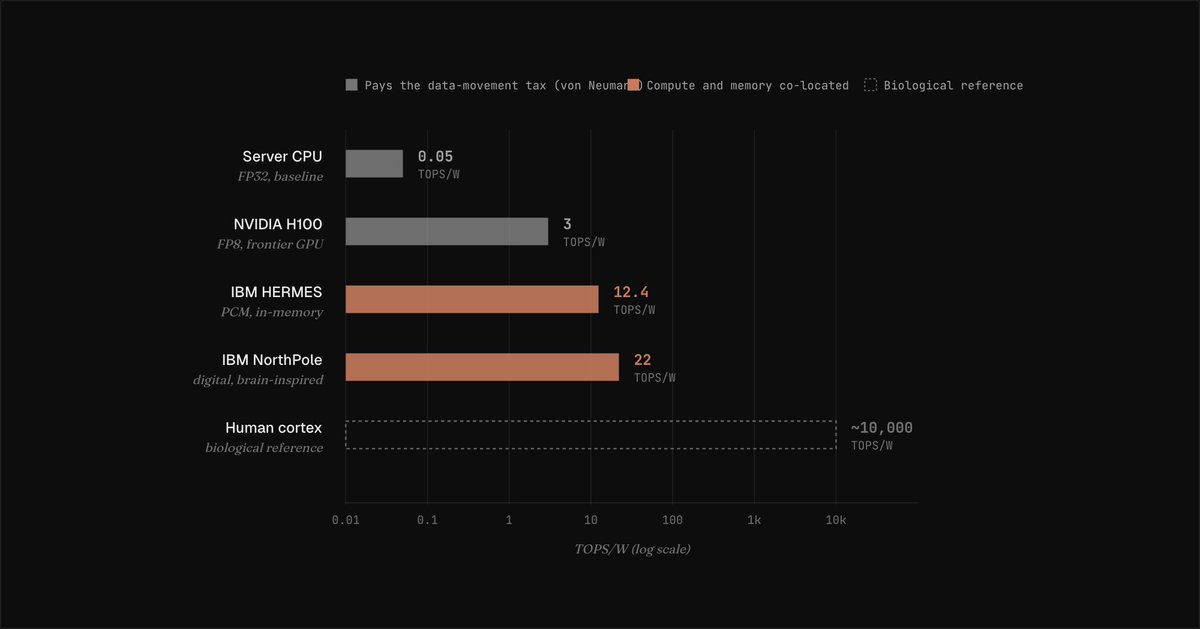Click the orange co-located legend swatch
1200x629 pixels.
[x=634, y=85]
